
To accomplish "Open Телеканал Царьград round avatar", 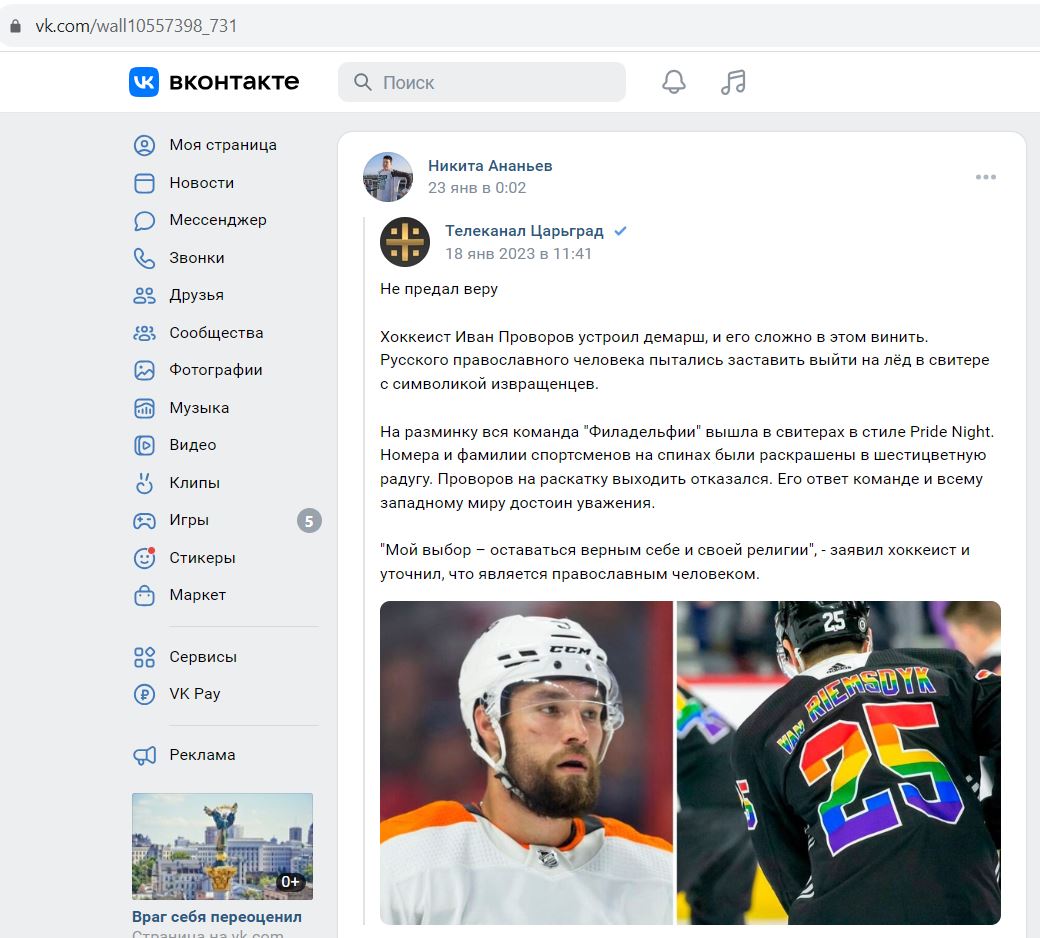I will point(405,242).
